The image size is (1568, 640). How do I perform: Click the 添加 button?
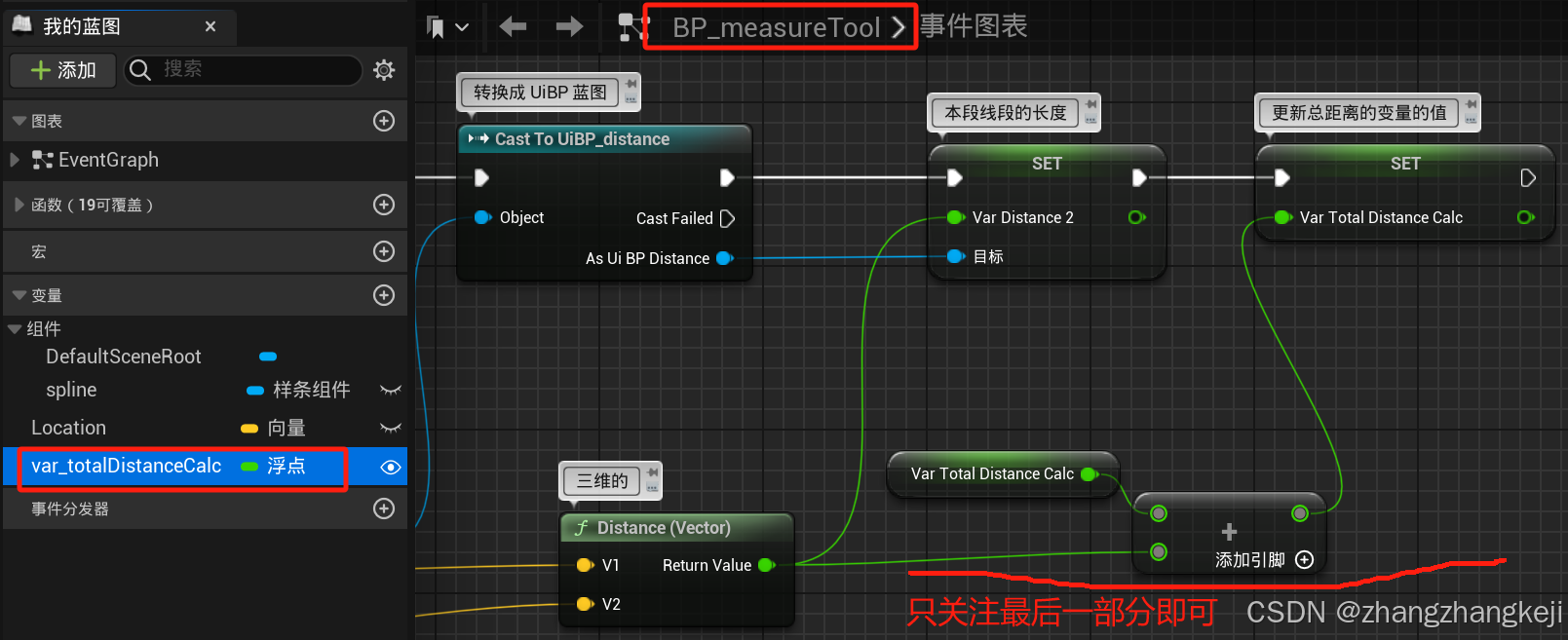62,70
